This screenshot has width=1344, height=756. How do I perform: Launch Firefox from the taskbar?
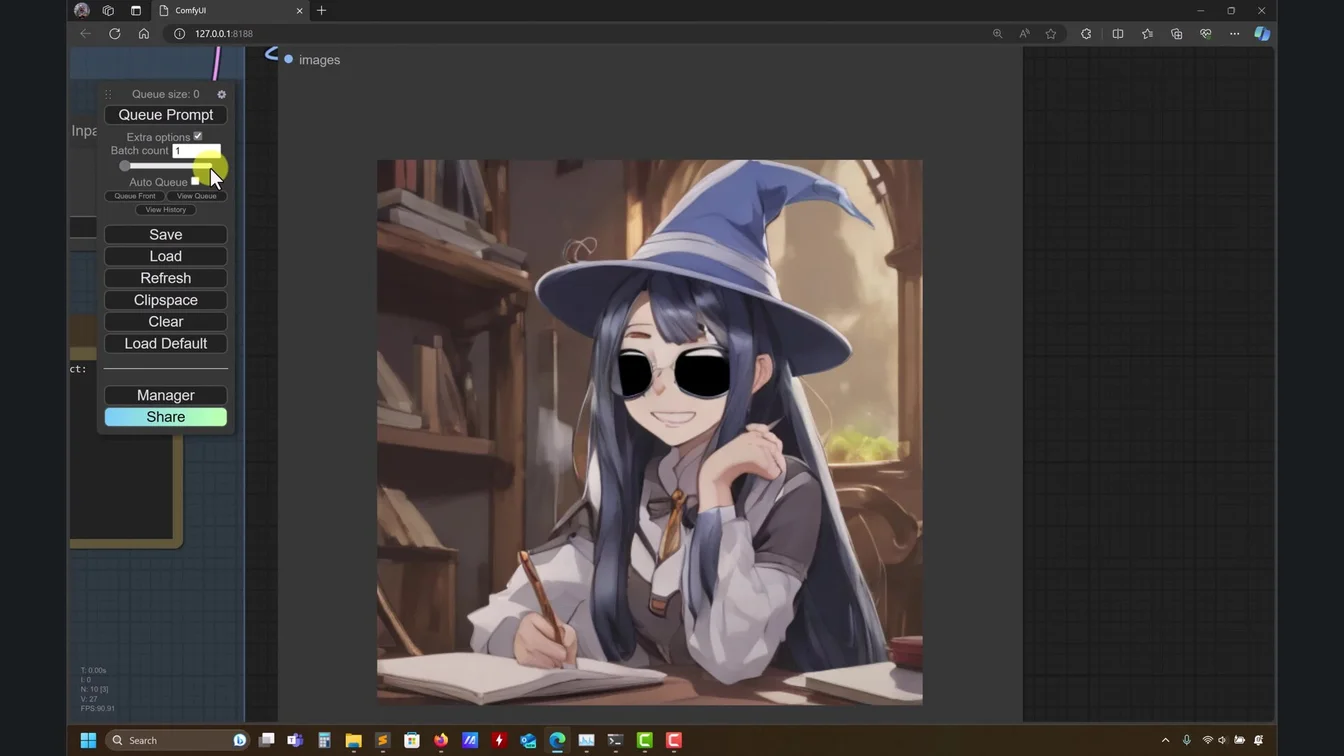441,741
